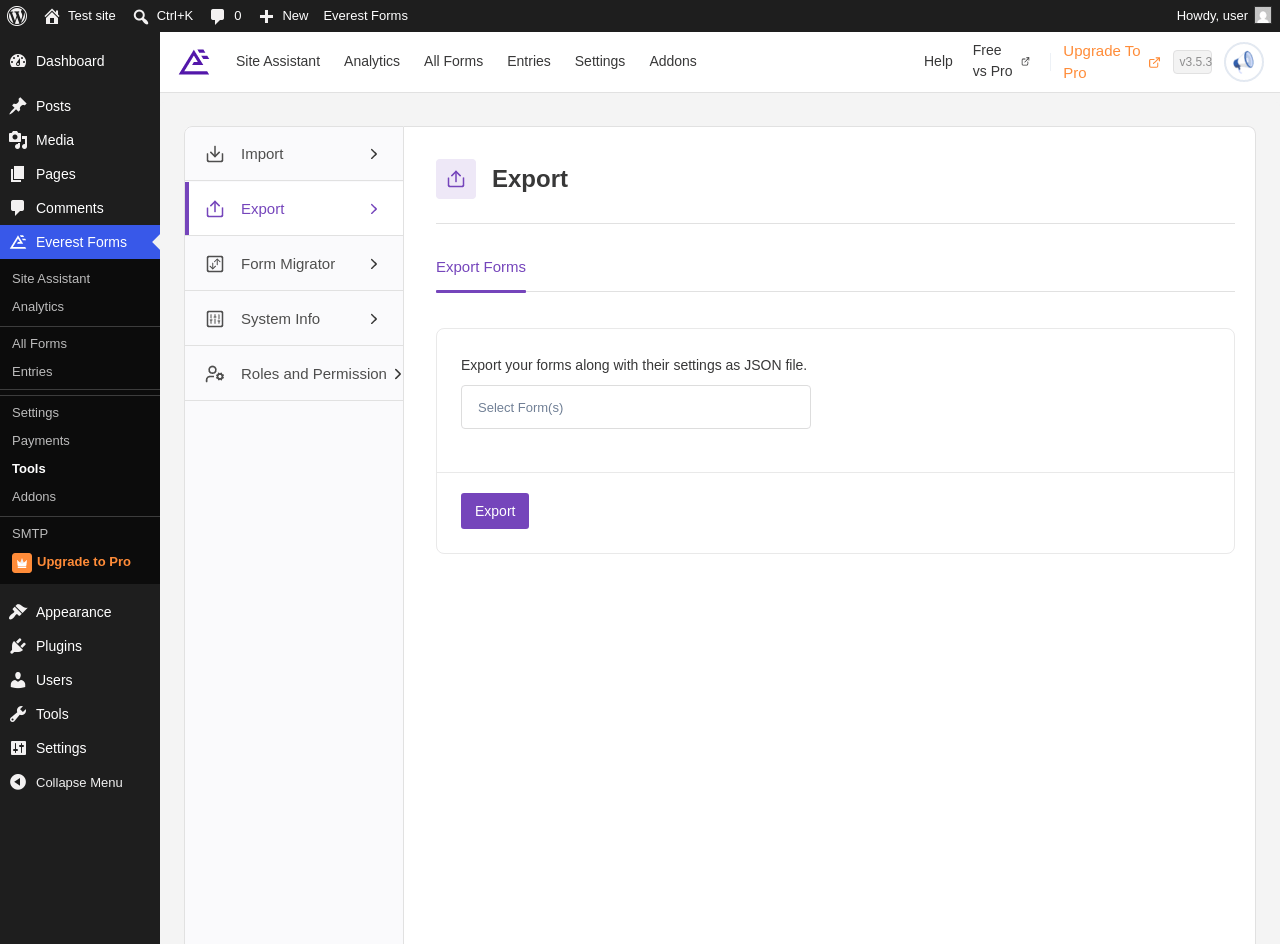Click the Upgrade to Pro crown icon
Viewport: 1280px width, 944px height.
click(22, 563)
